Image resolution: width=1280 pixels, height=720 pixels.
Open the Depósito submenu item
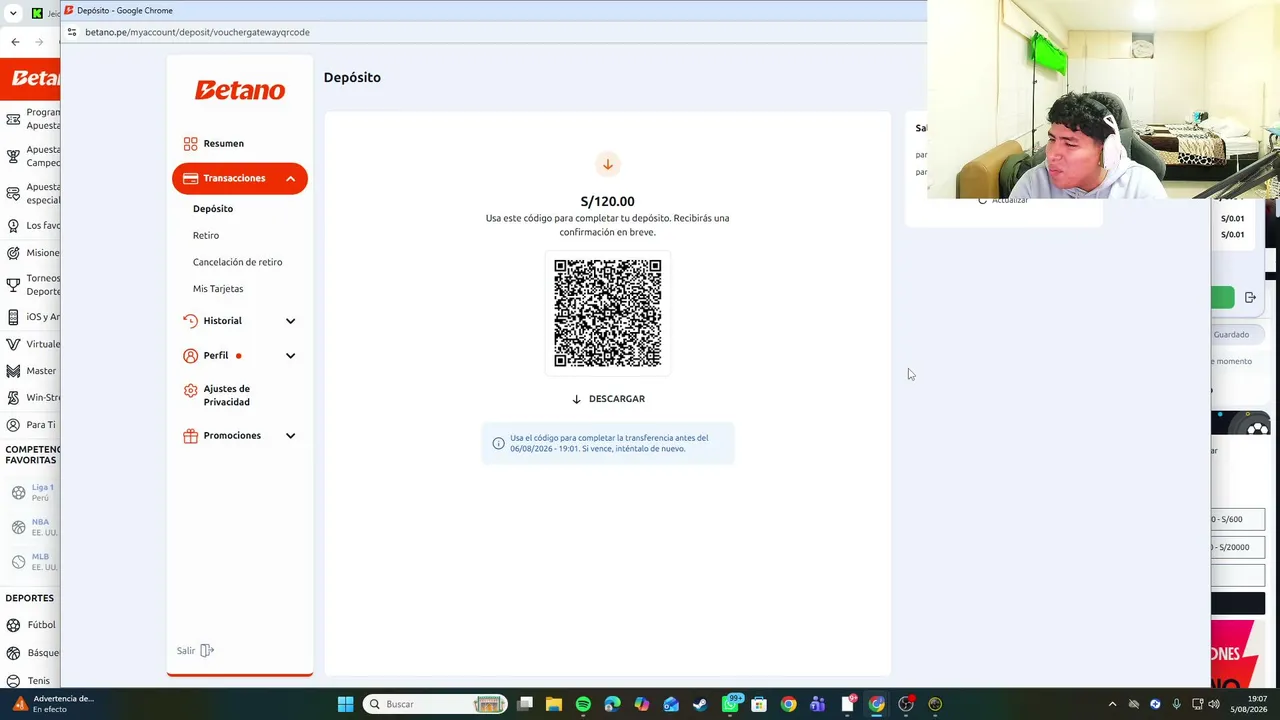(213, 209)
